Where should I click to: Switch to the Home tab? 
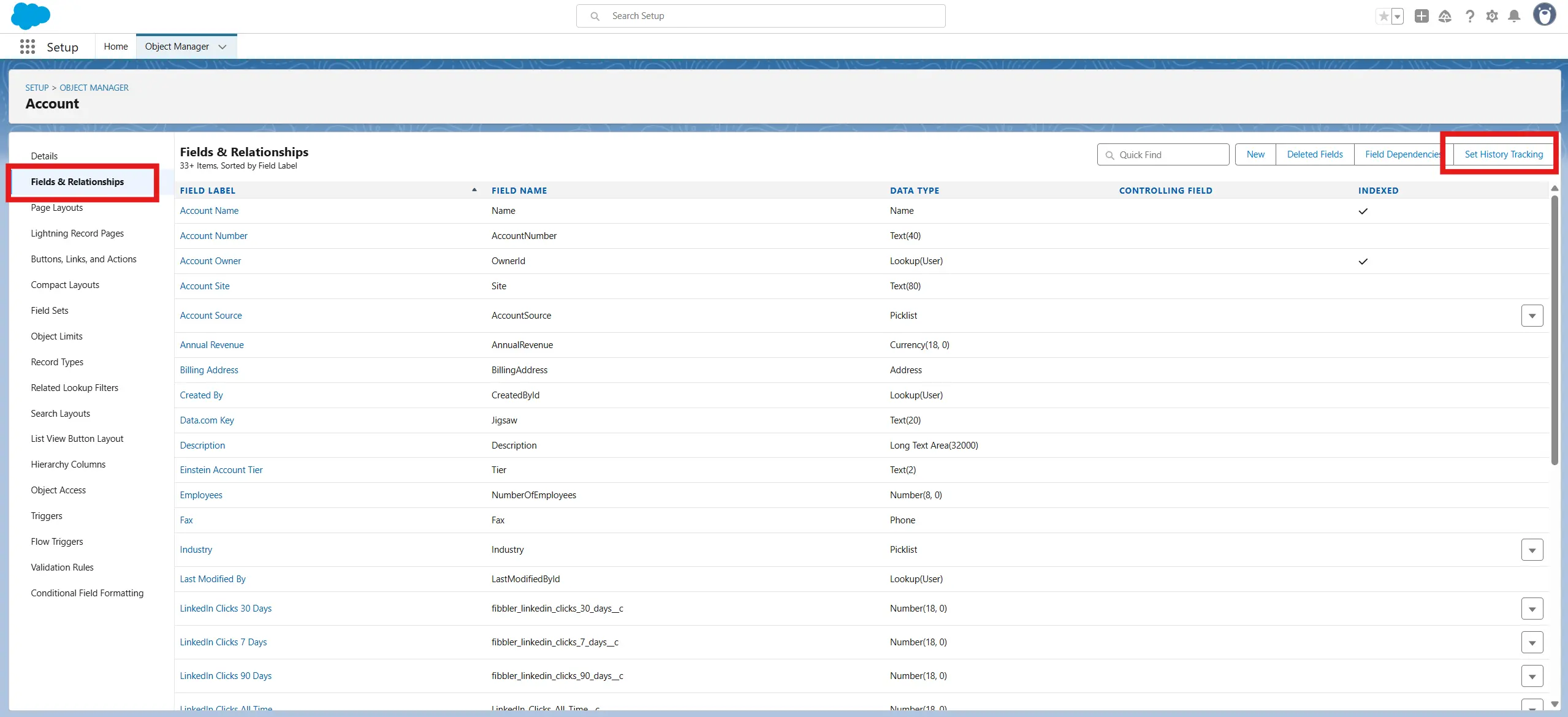pos(116,47)
